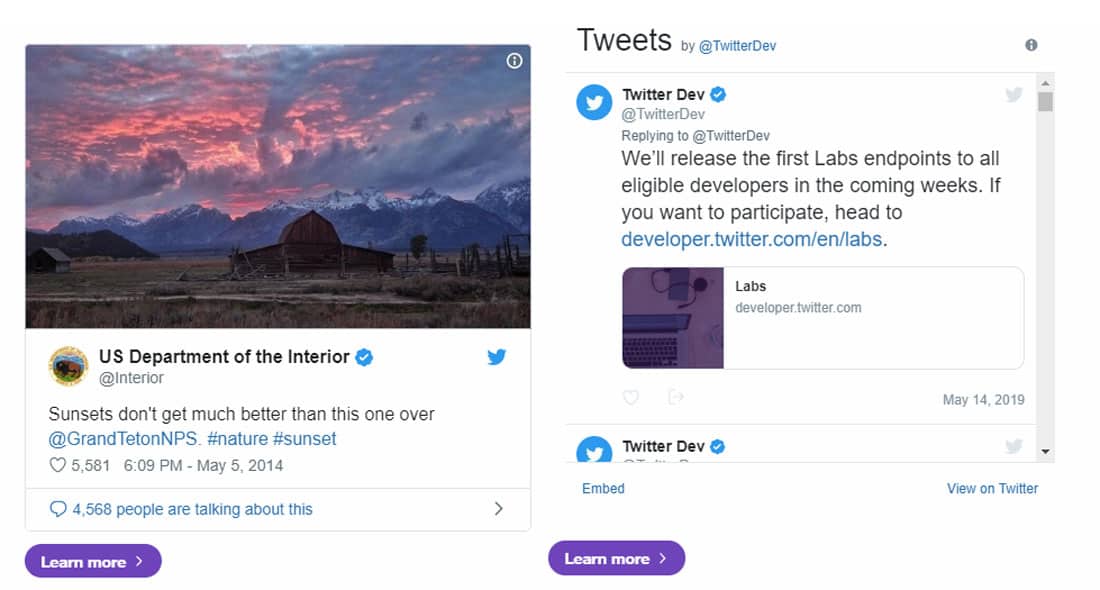Click the info icon beside Tweets header

tap(1031, 45)
